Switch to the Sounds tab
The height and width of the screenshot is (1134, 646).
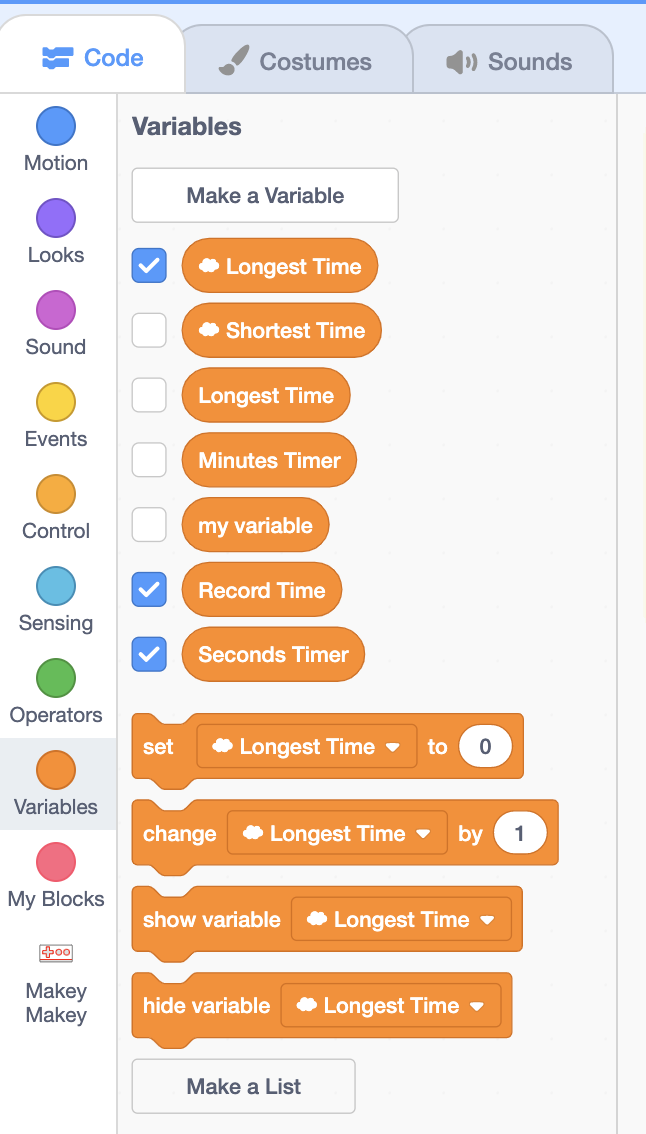pos(510,61)
